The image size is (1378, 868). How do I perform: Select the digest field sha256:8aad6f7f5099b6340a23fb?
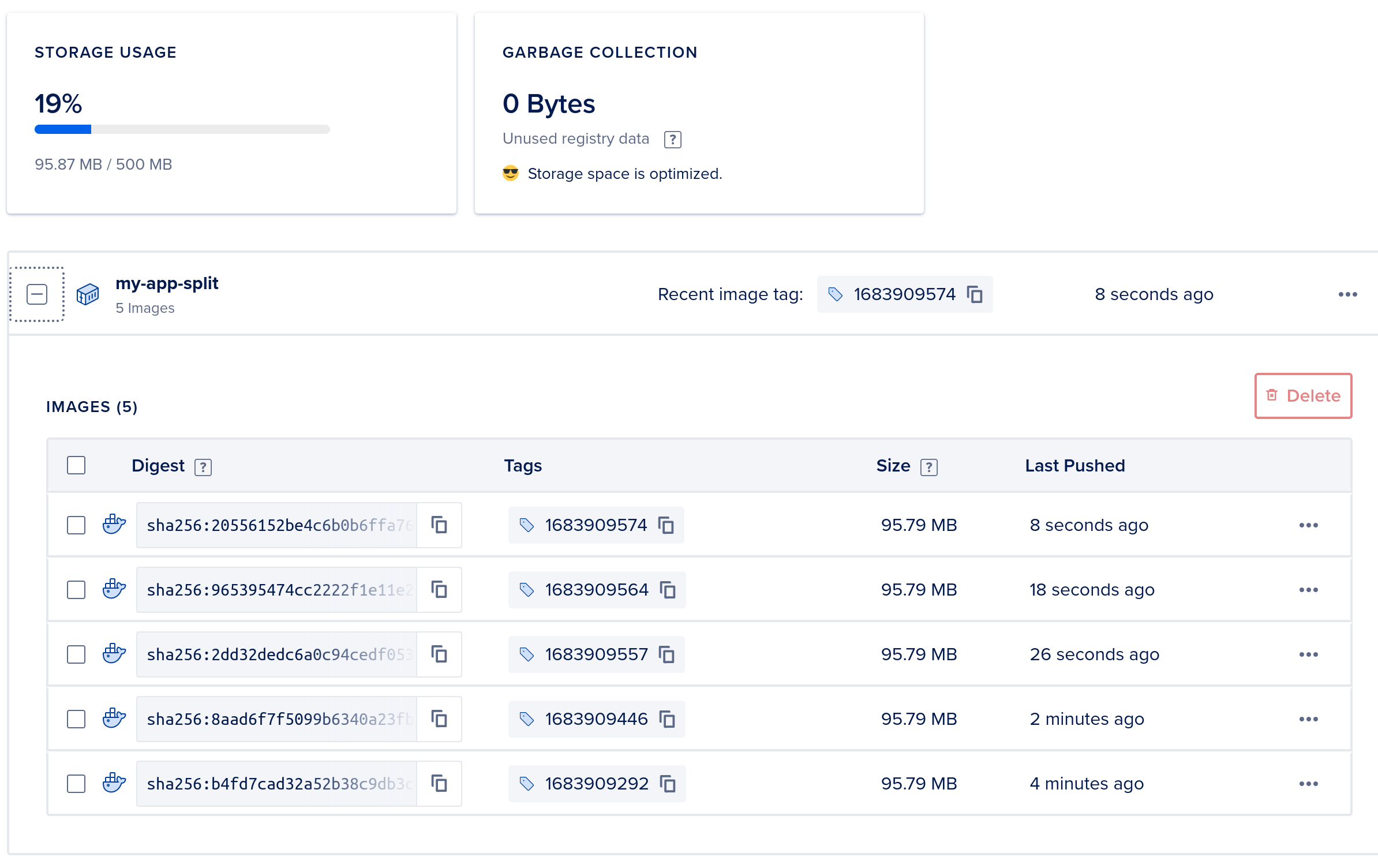pyautogui.click(x=277, y=719)
